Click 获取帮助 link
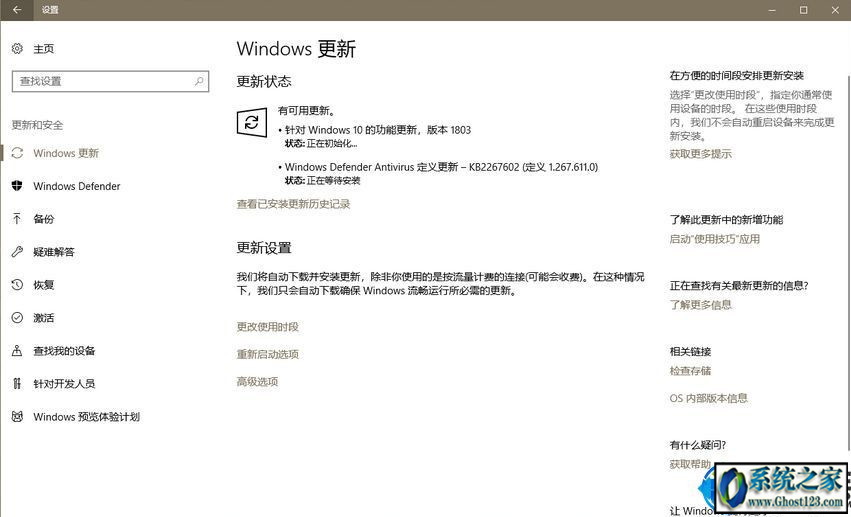The image size is (851, 517). click(690, 464)
